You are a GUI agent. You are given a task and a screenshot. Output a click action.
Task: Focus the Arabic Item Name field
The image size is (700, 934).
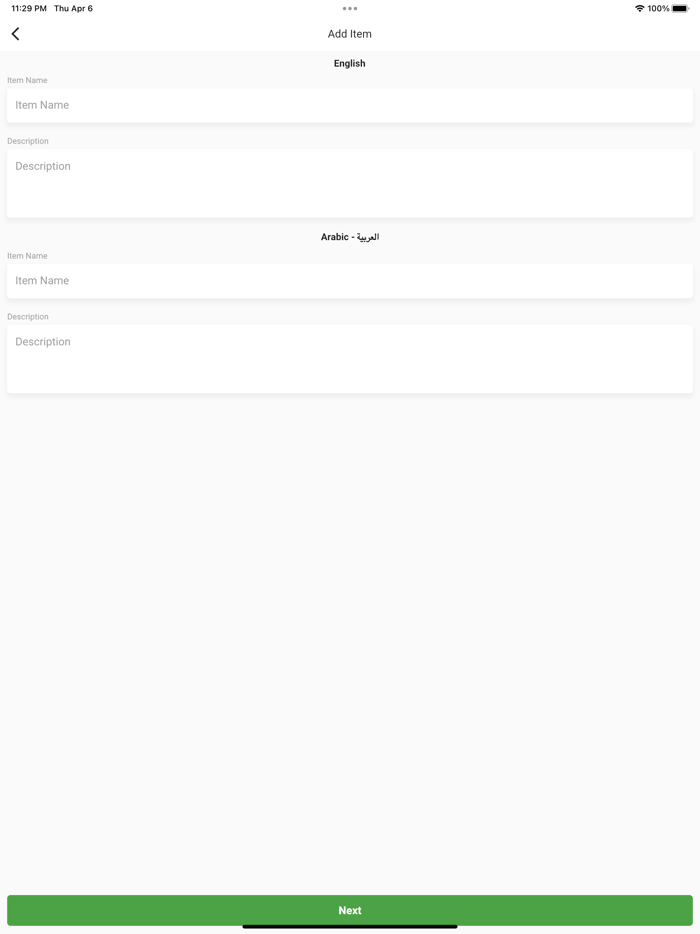coord(350,281)
